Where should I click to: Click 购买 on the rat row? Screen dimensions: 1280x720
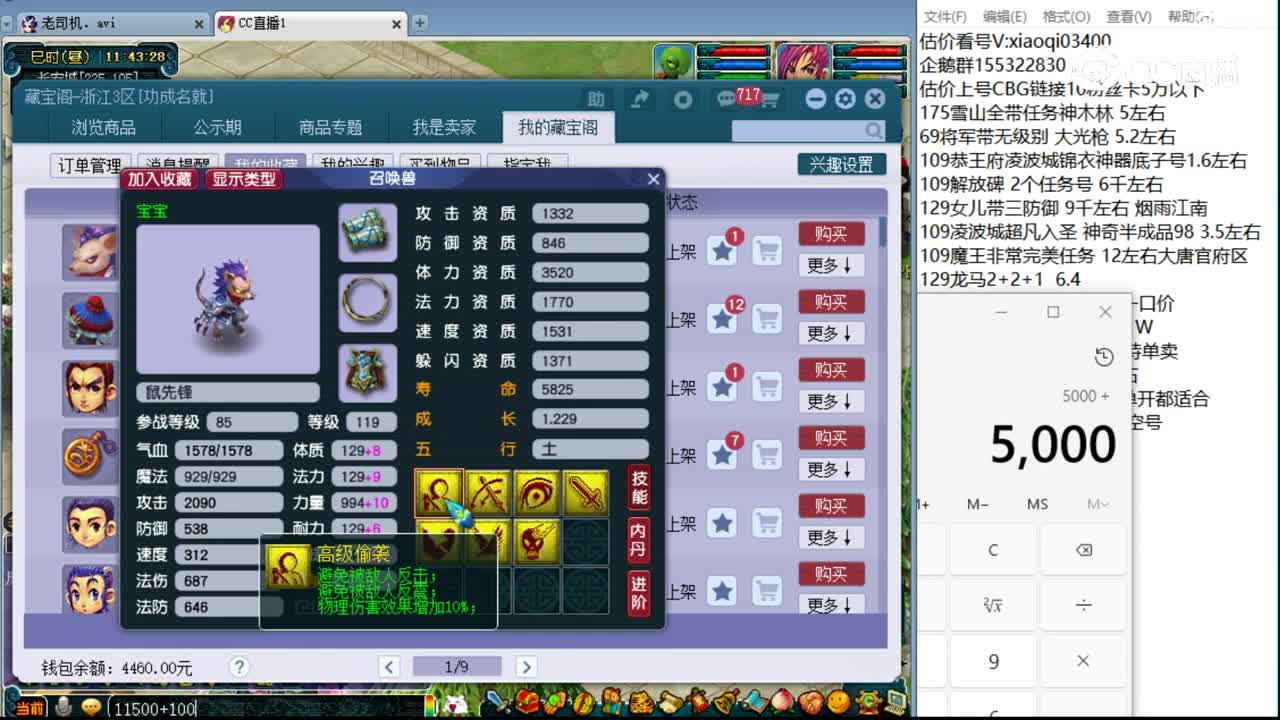tap(831, 234)
